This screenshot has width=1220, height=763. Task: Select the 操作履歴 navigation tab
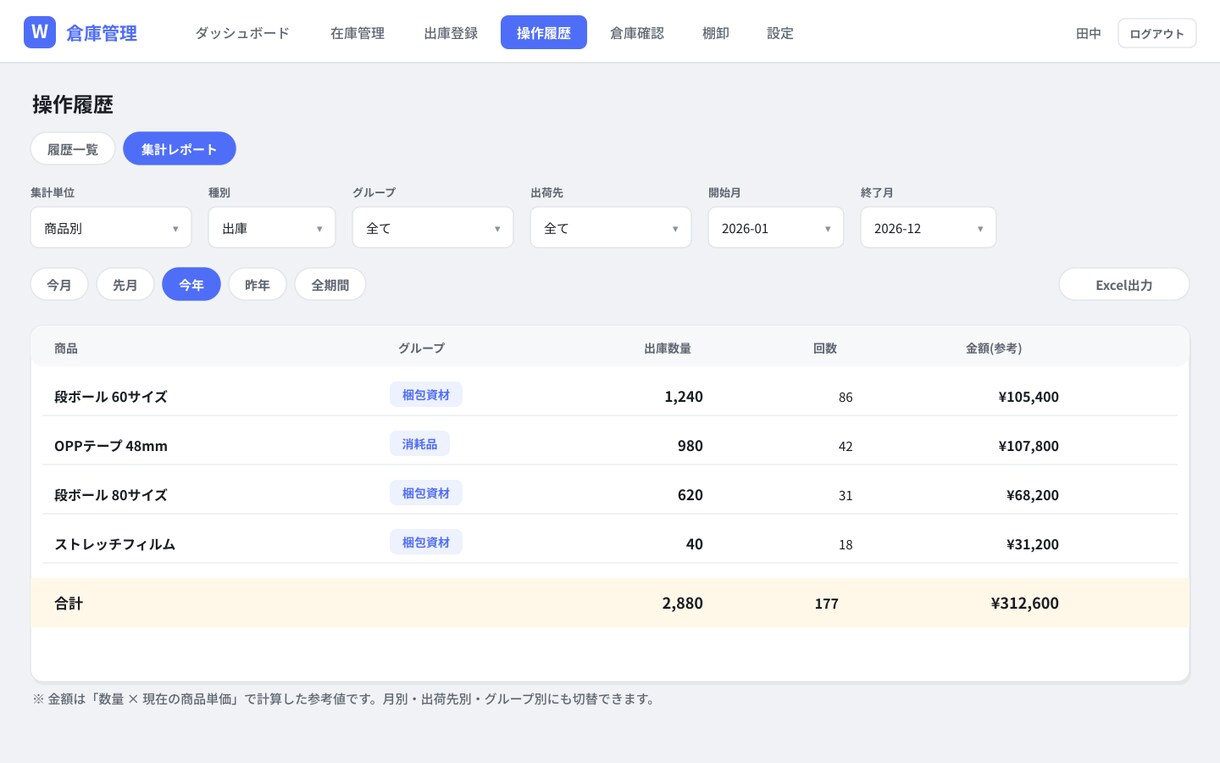[x=544, y=33]
